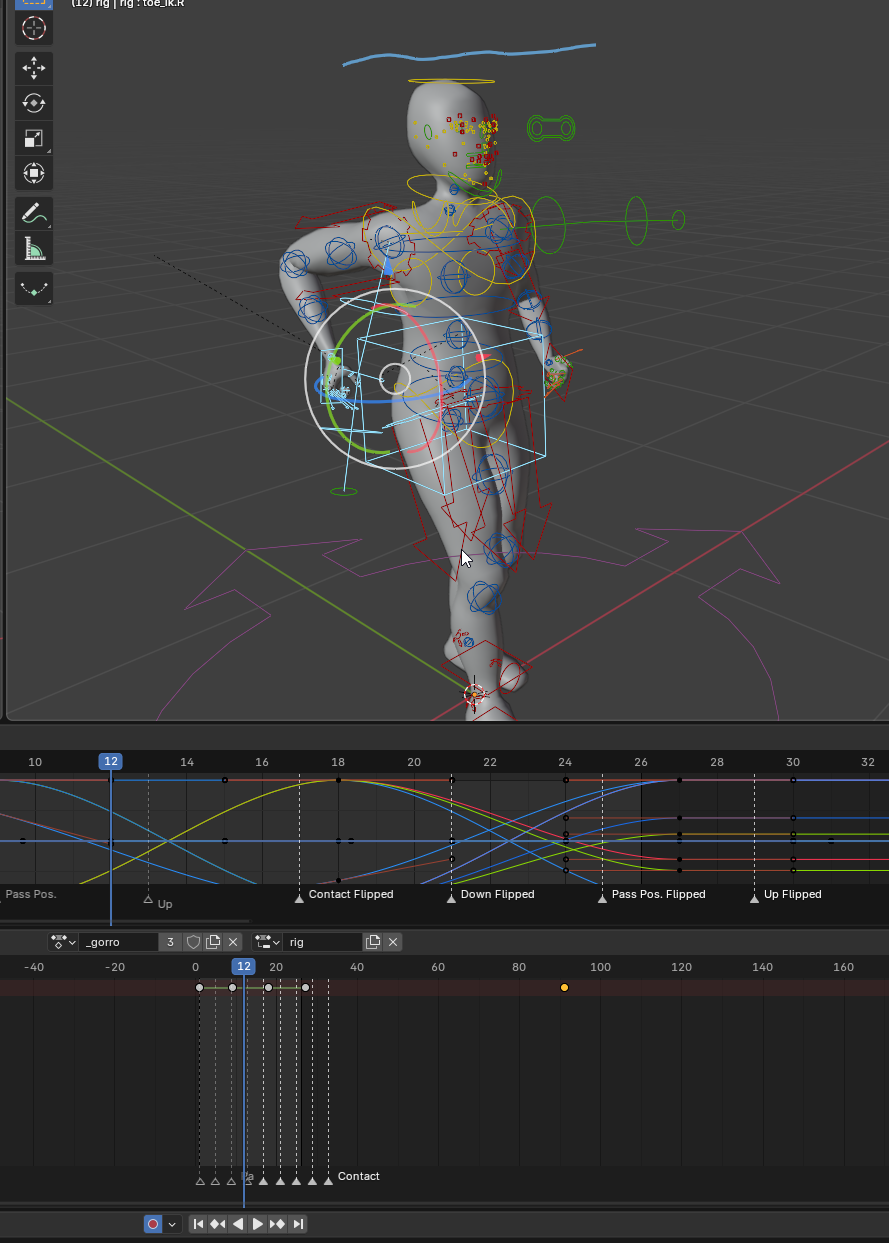Select the Contact Flipped timeline marker
Screen dimensions: 889x1243
pos(299,898)
